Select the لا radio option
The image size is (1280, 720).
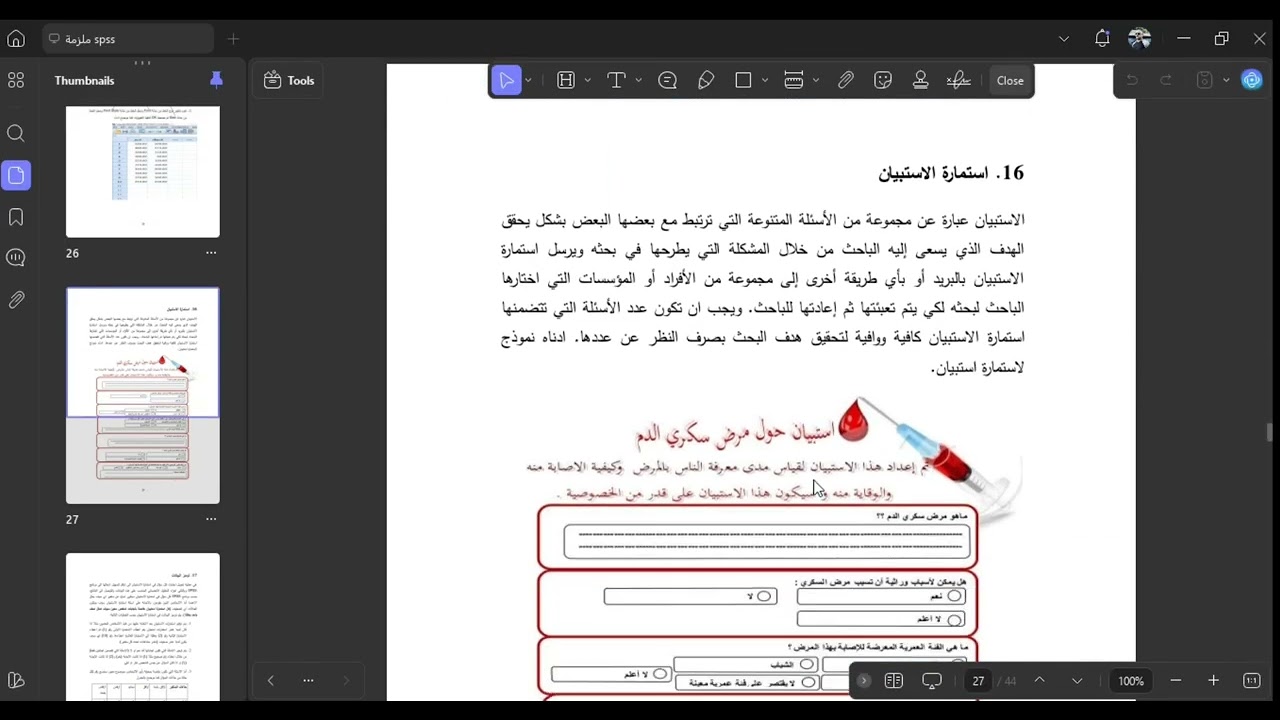coord(764,596)
